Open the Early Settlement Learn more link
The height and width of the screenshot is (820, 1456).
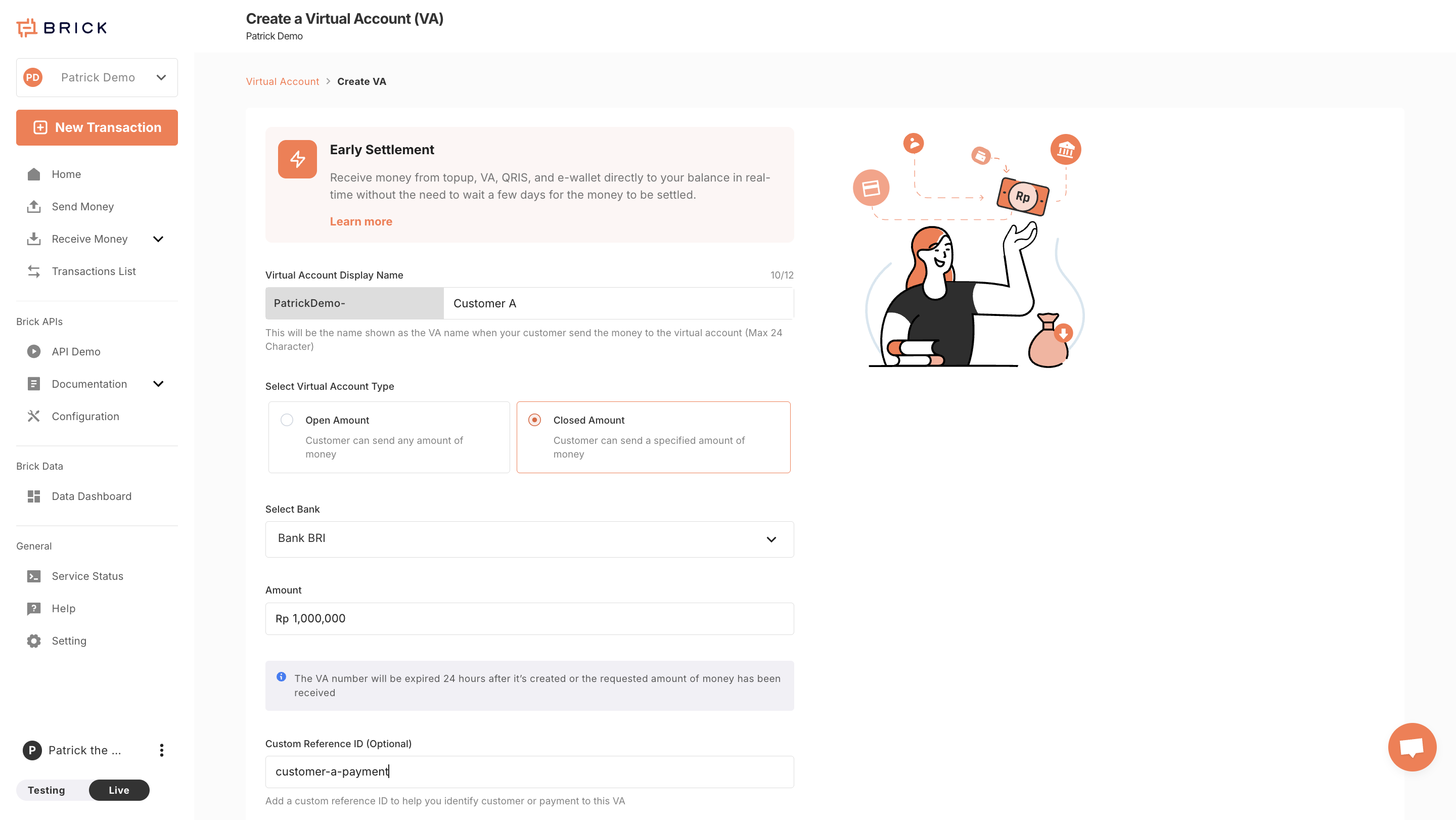[x=360, y=221]
